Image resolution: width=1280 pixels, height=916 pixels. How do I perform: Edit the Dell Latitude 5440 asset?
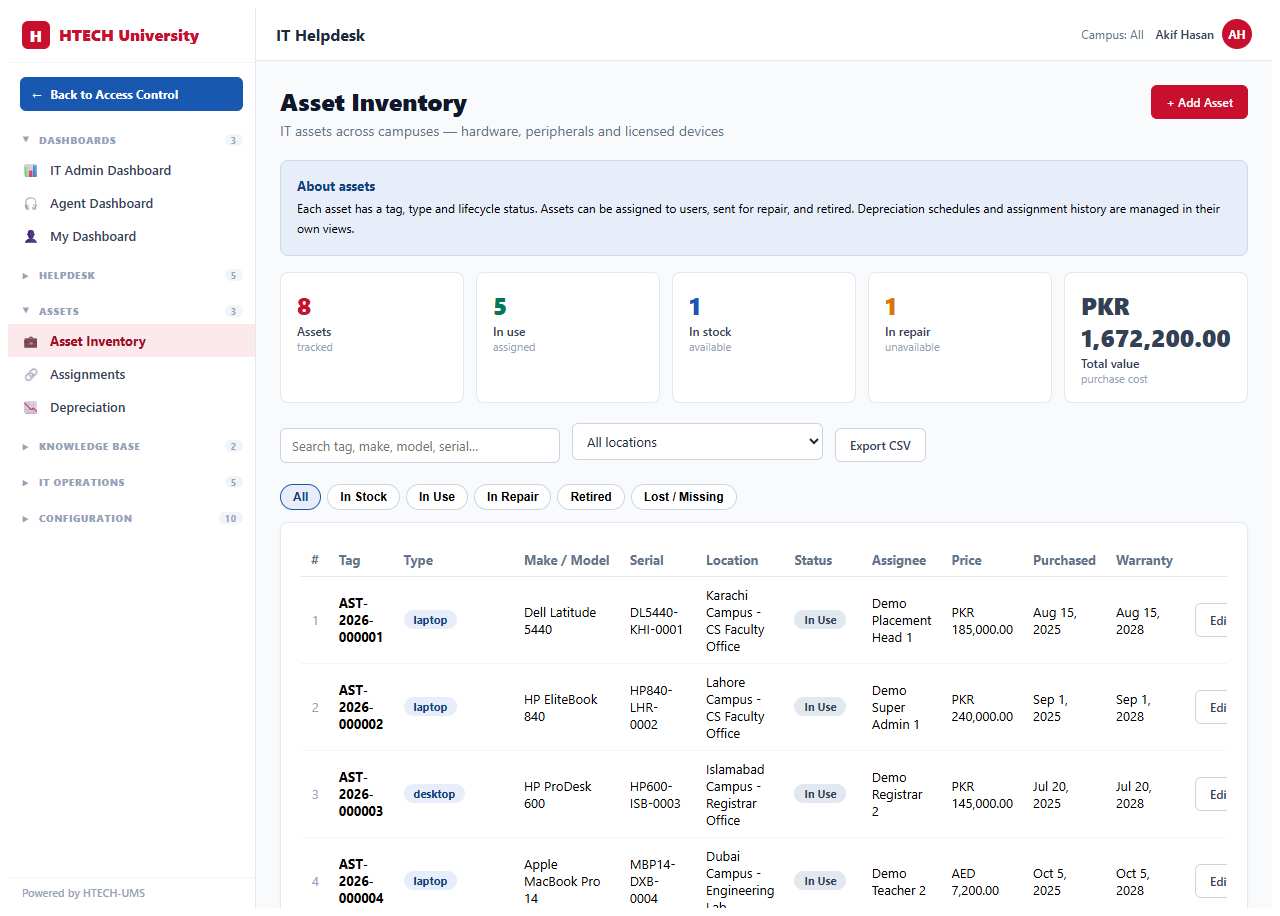pyautogui.click(x=1212, y=620)
